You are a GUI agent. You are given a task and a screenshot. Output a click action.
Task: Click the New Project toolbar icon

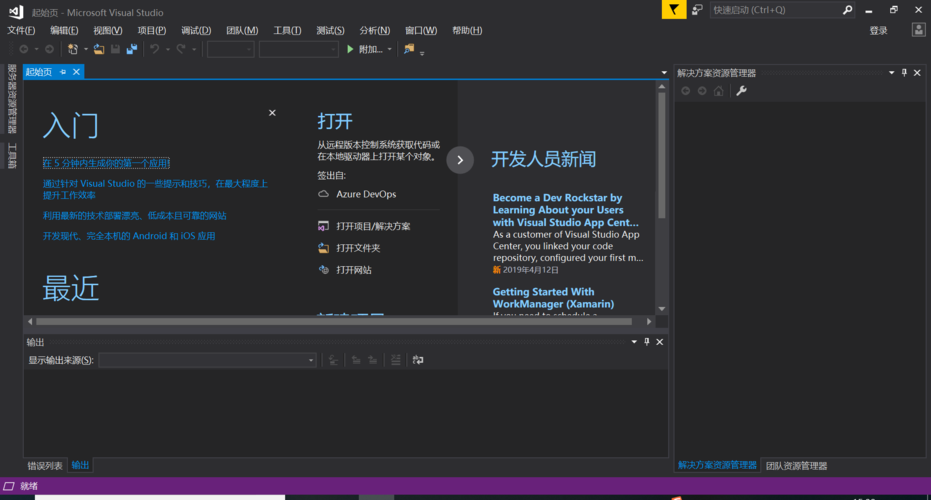[72, 49]
